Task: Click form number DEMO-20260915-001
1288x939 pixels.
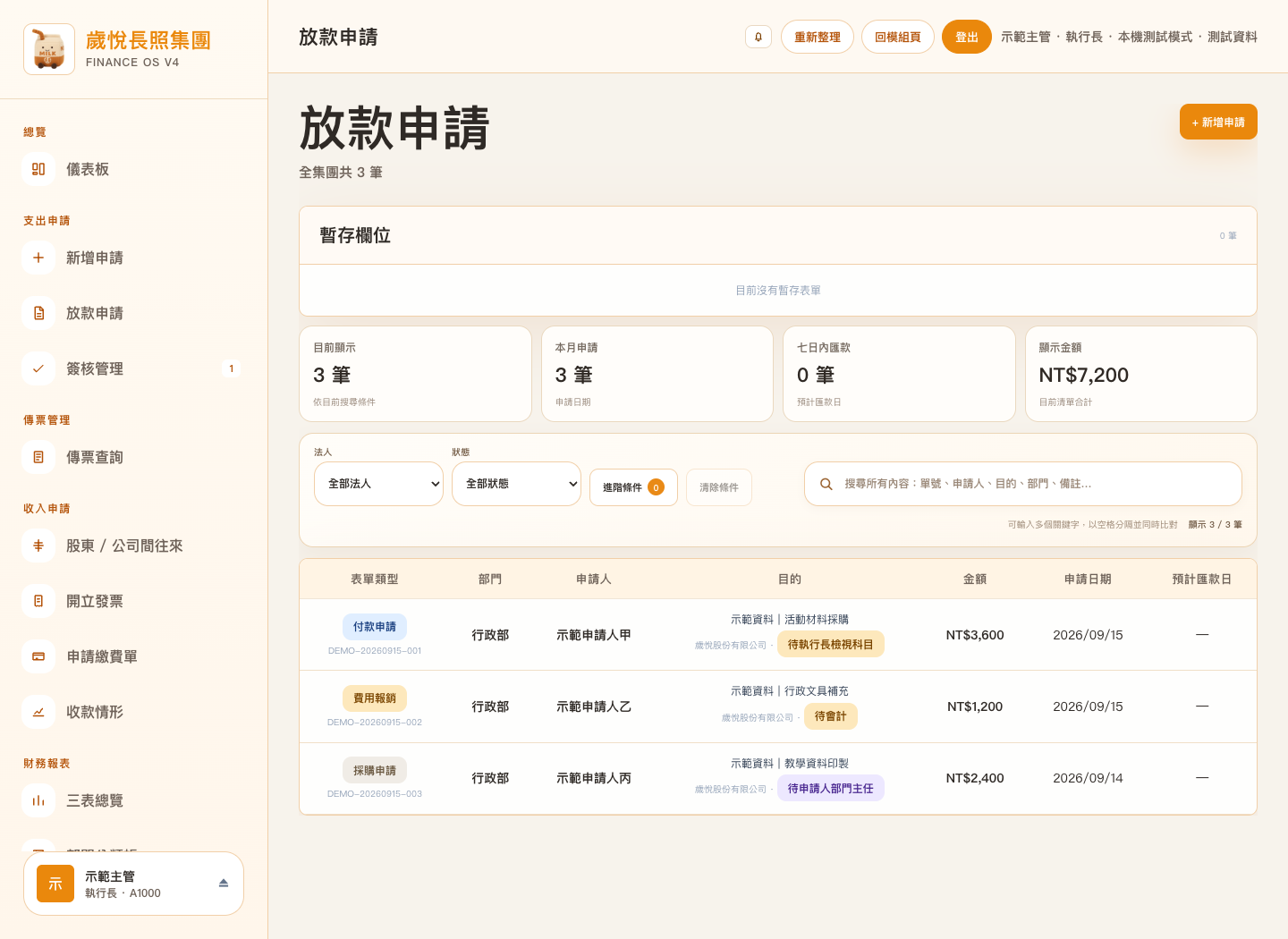Action: (375, 651)
